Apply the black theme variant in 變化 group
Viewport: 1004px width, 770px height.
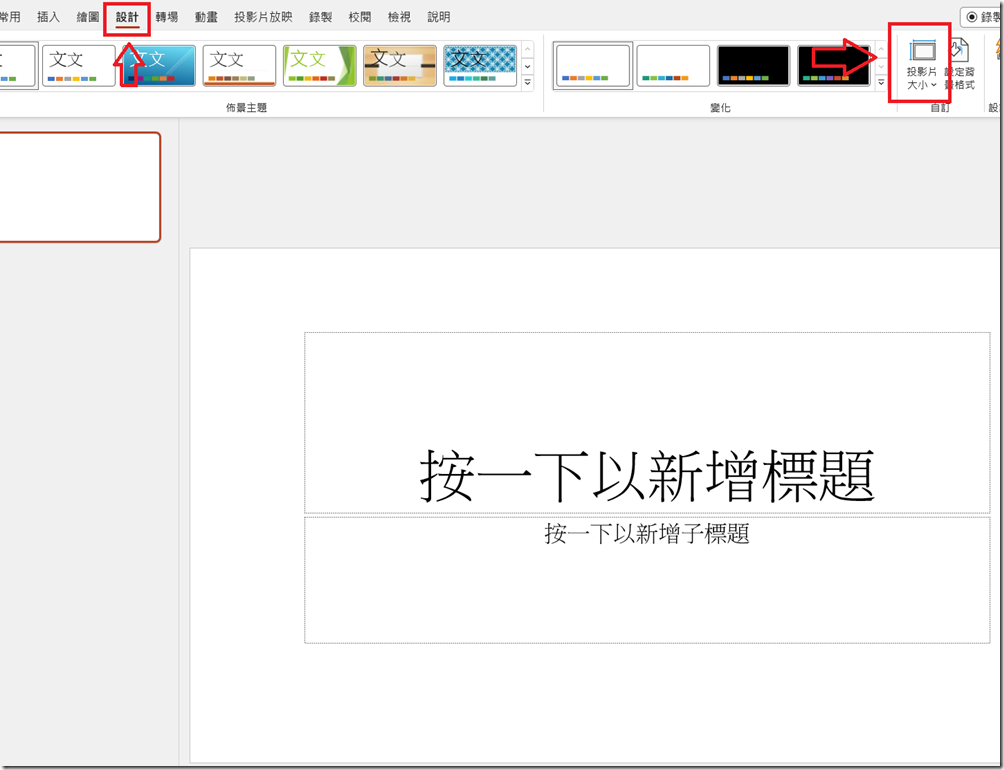[753, 65]
